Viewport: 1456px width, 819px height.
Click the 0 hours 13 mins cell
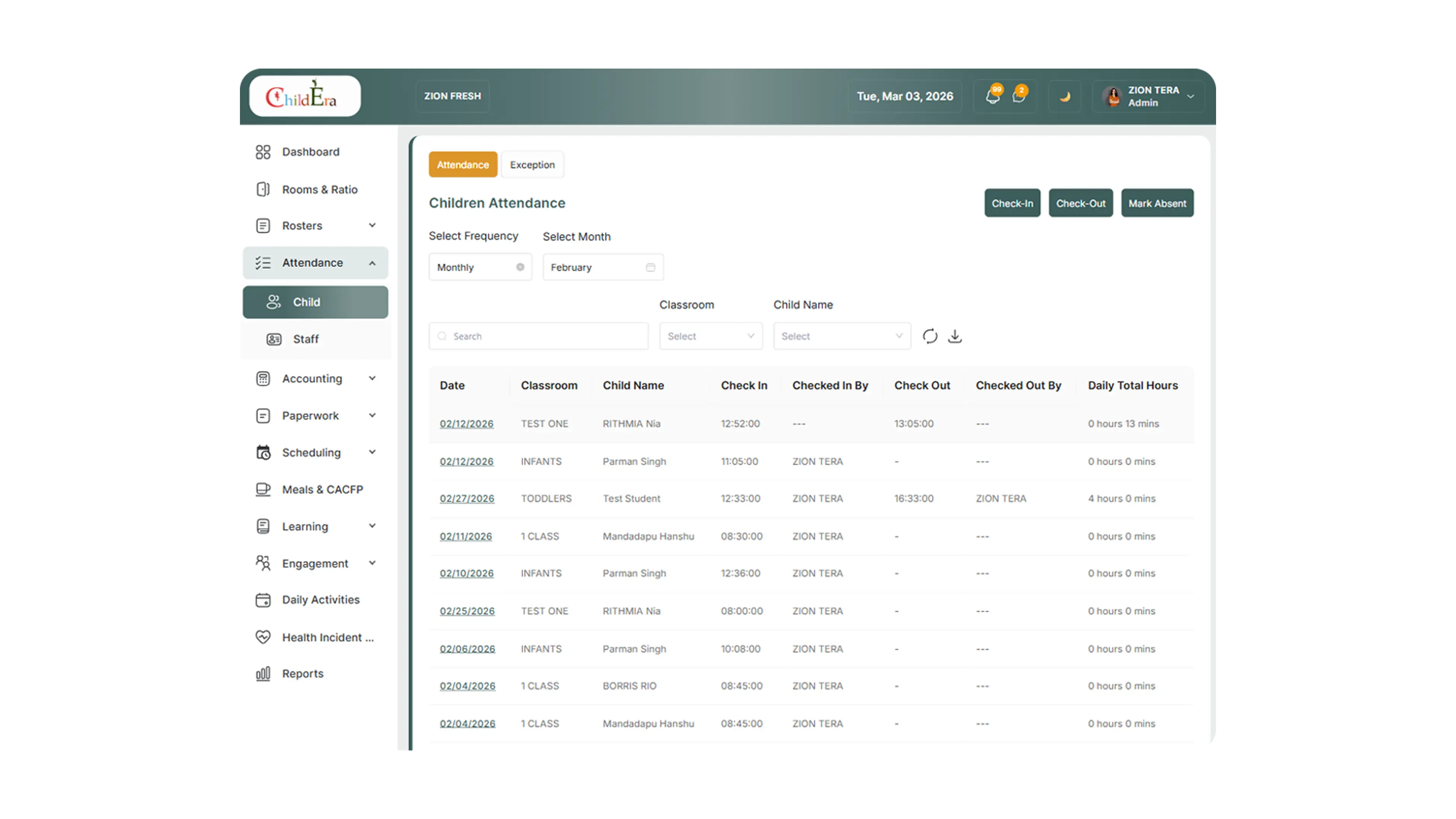[x=1124, y=423]
